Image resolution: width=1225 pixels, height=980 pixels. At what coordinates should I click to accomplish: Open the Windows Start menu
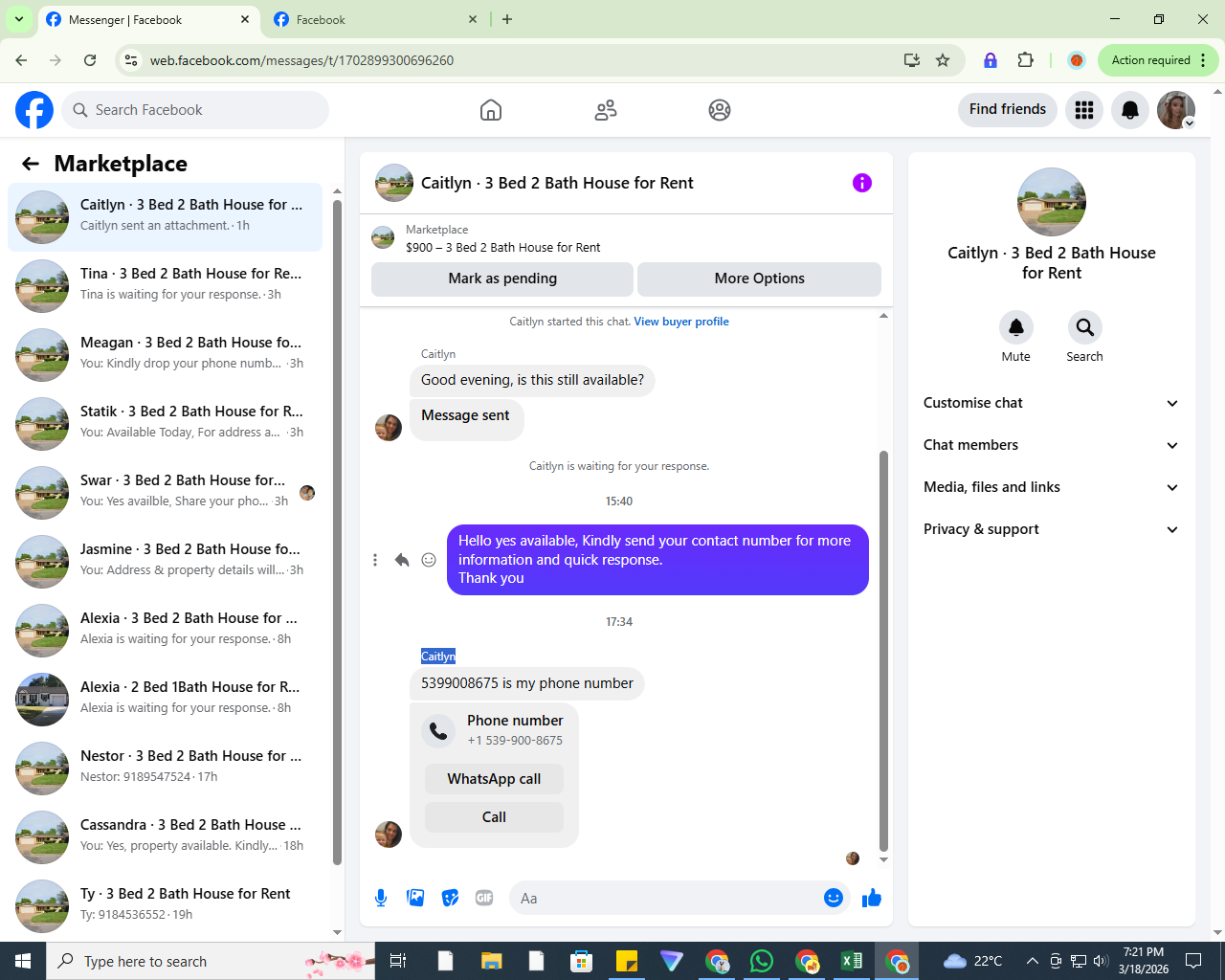23,961
